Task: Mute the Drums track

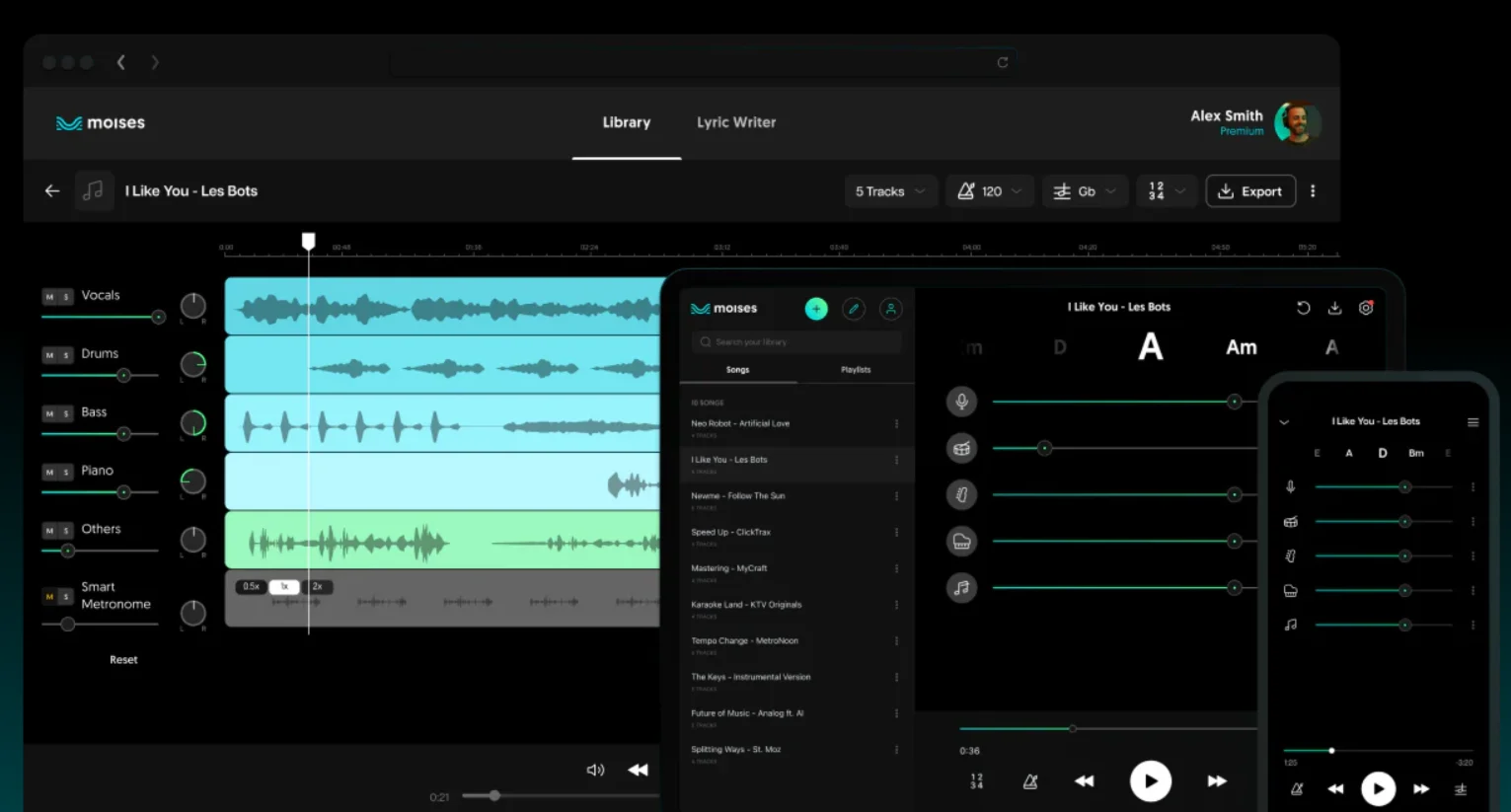Action: [x=49, y=355]
